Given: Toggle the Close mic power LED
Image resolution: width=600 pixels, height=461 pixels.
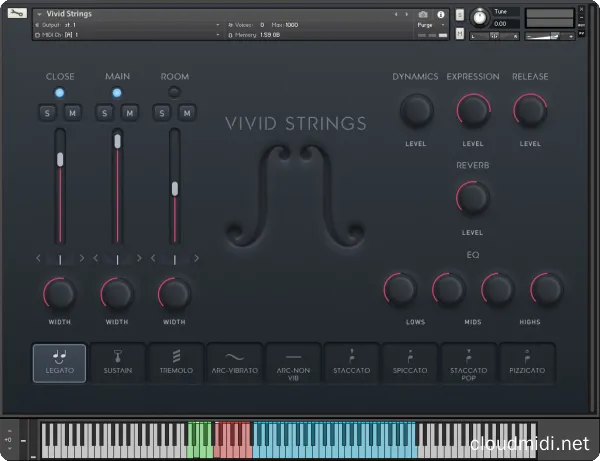Looking at the screenshot, I should (59, 93).
